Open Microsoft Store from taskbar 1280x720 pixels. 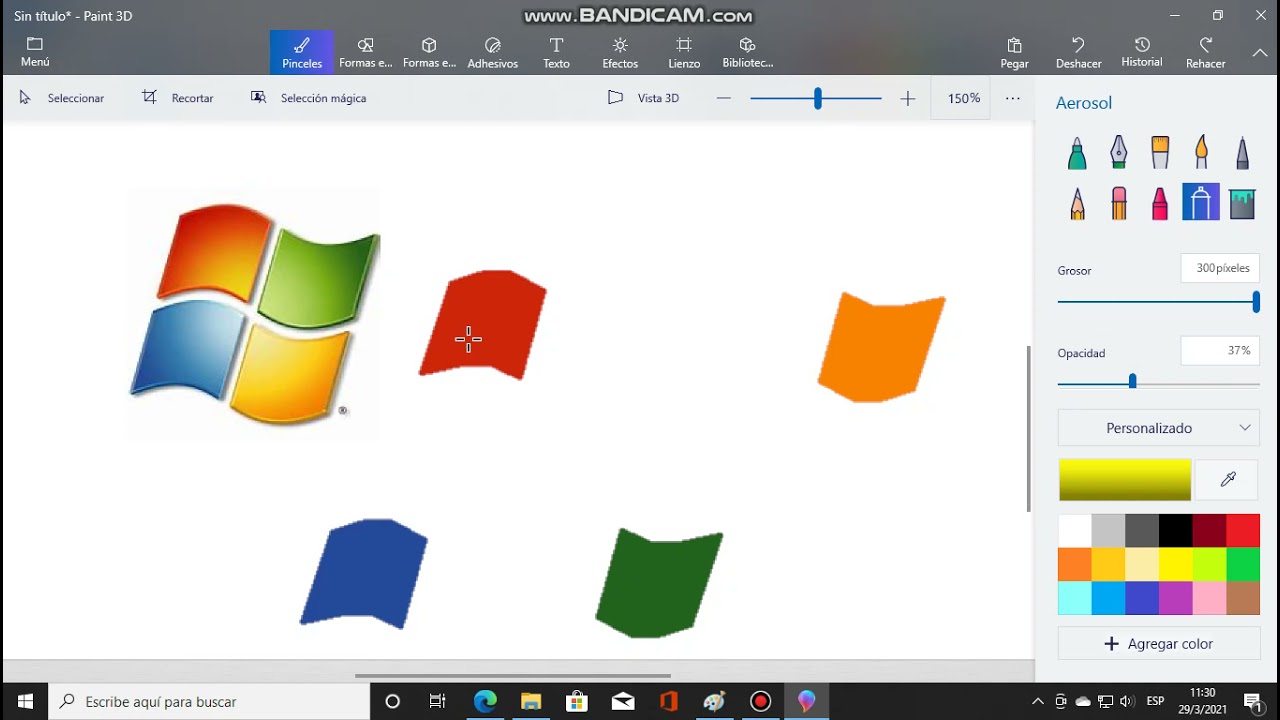pyautogui.click(x=577, y=702)
